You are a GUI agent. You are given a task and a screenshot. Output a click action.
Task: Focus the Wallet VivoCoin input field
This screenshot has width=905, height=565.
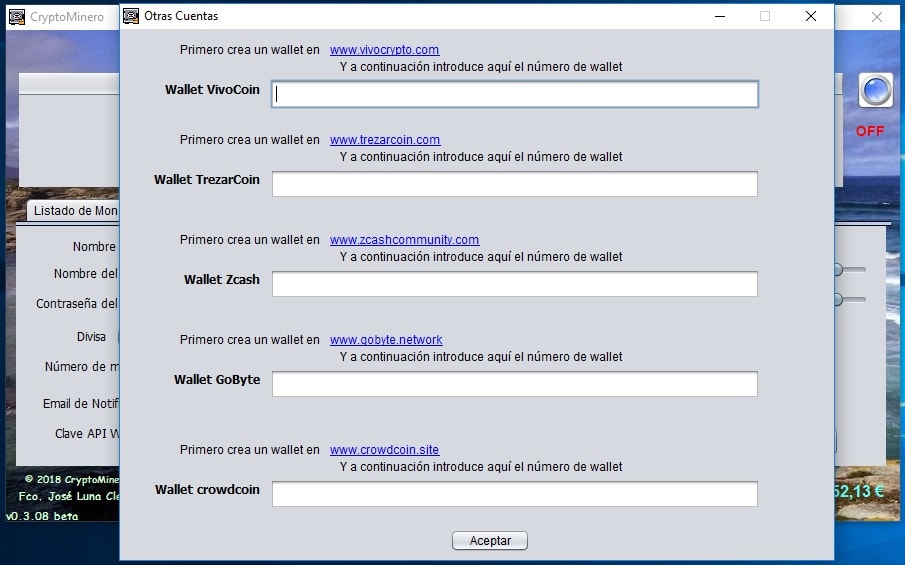point(515,94)
